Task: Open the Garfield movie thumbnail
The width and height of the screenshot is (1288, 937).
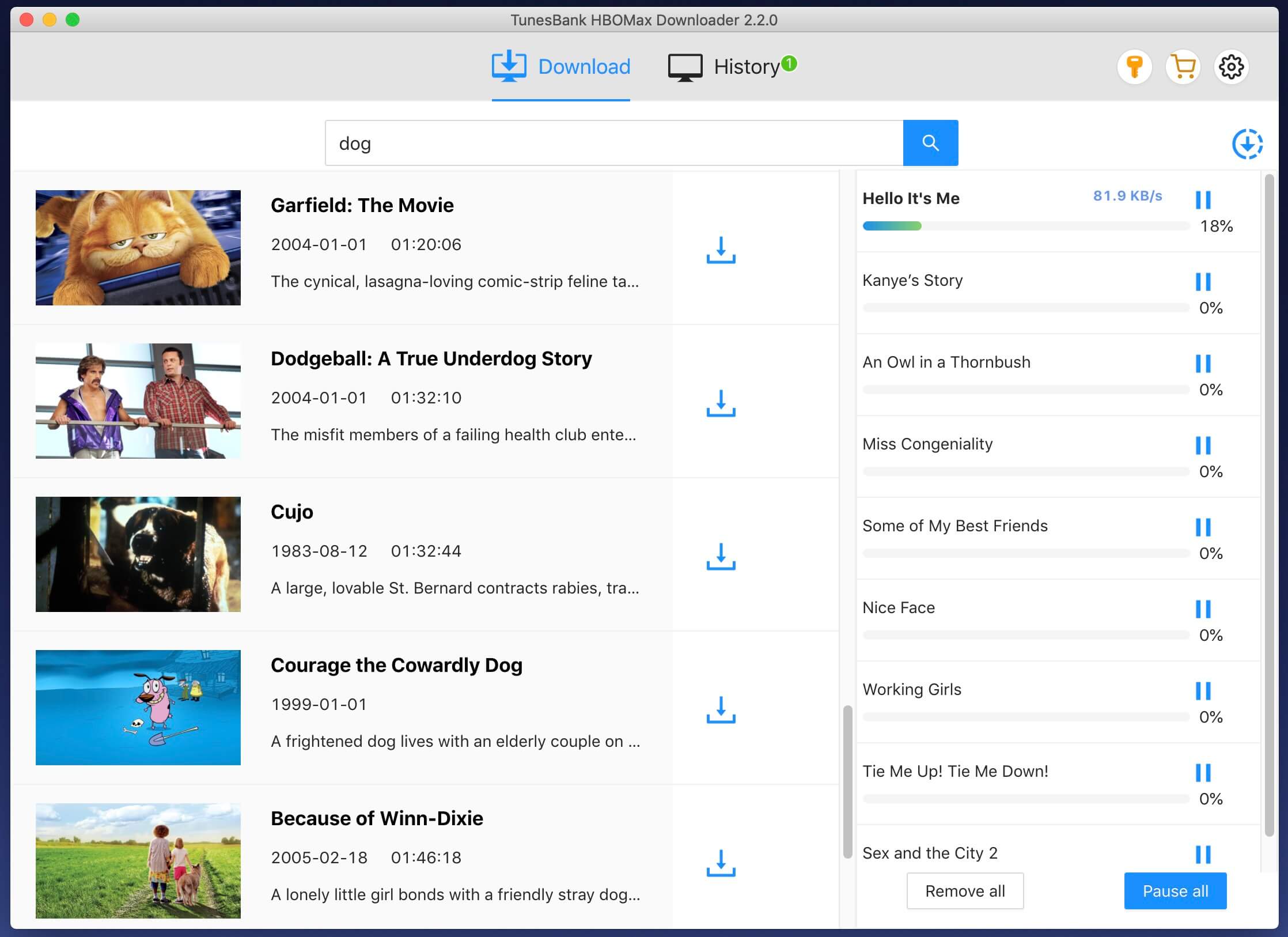Action: click(x=138, y=248)
